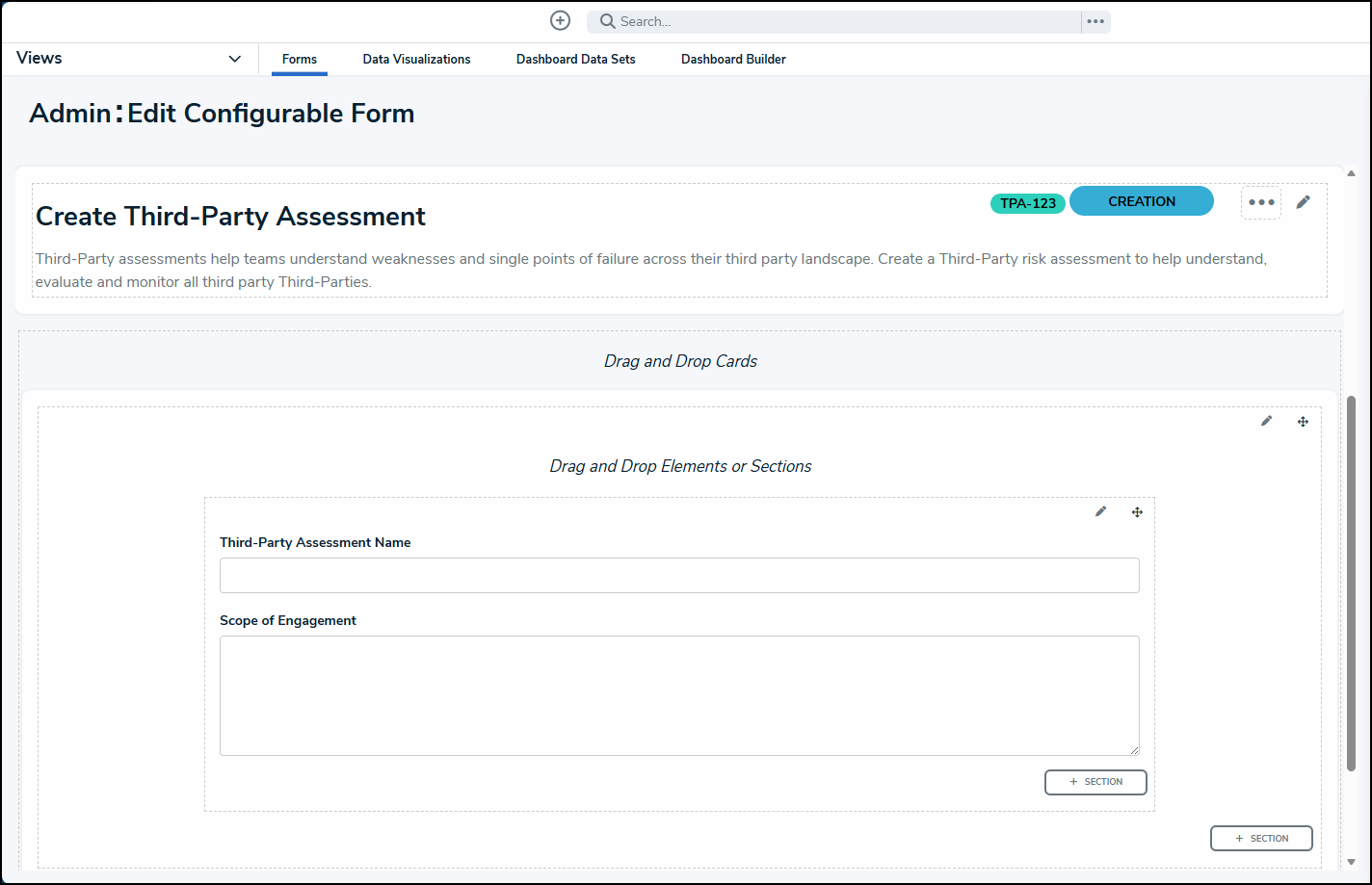Viewport: 1372px width, 885px height.
Task: Click the search magnifier icon
Action: point(608,21)
